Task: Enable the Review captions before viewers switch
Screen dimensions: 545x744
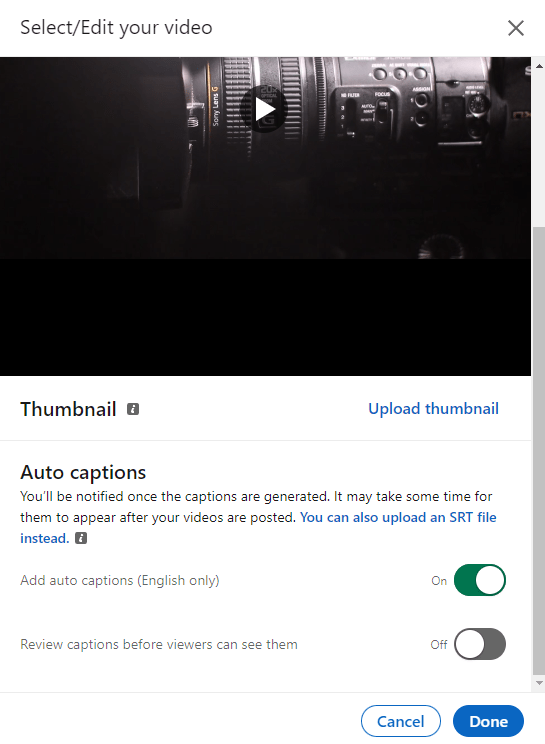Action: tap(480, 644)
